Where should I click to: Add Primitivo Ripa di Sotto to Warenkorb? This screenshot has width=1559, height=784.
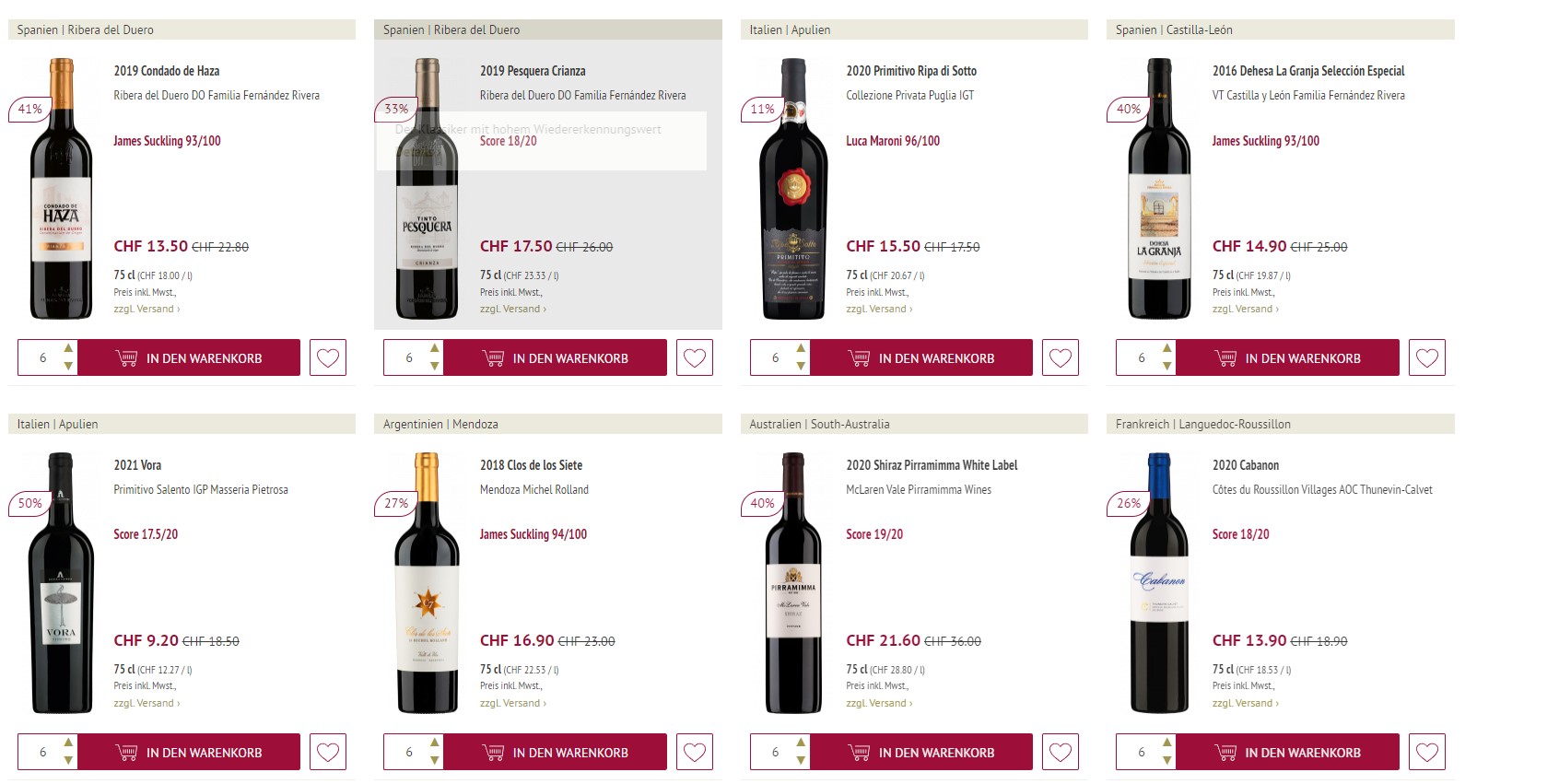921,357
